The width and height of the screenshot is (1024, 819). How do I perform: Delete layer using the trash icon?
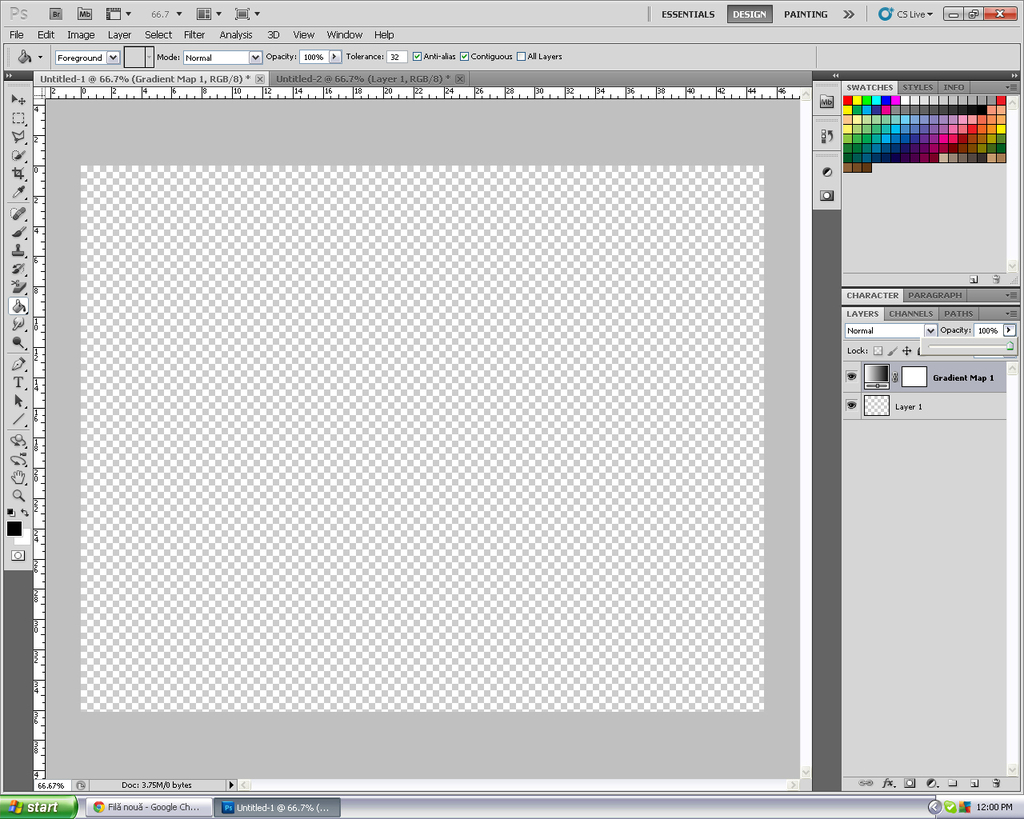tap(996, 784)
